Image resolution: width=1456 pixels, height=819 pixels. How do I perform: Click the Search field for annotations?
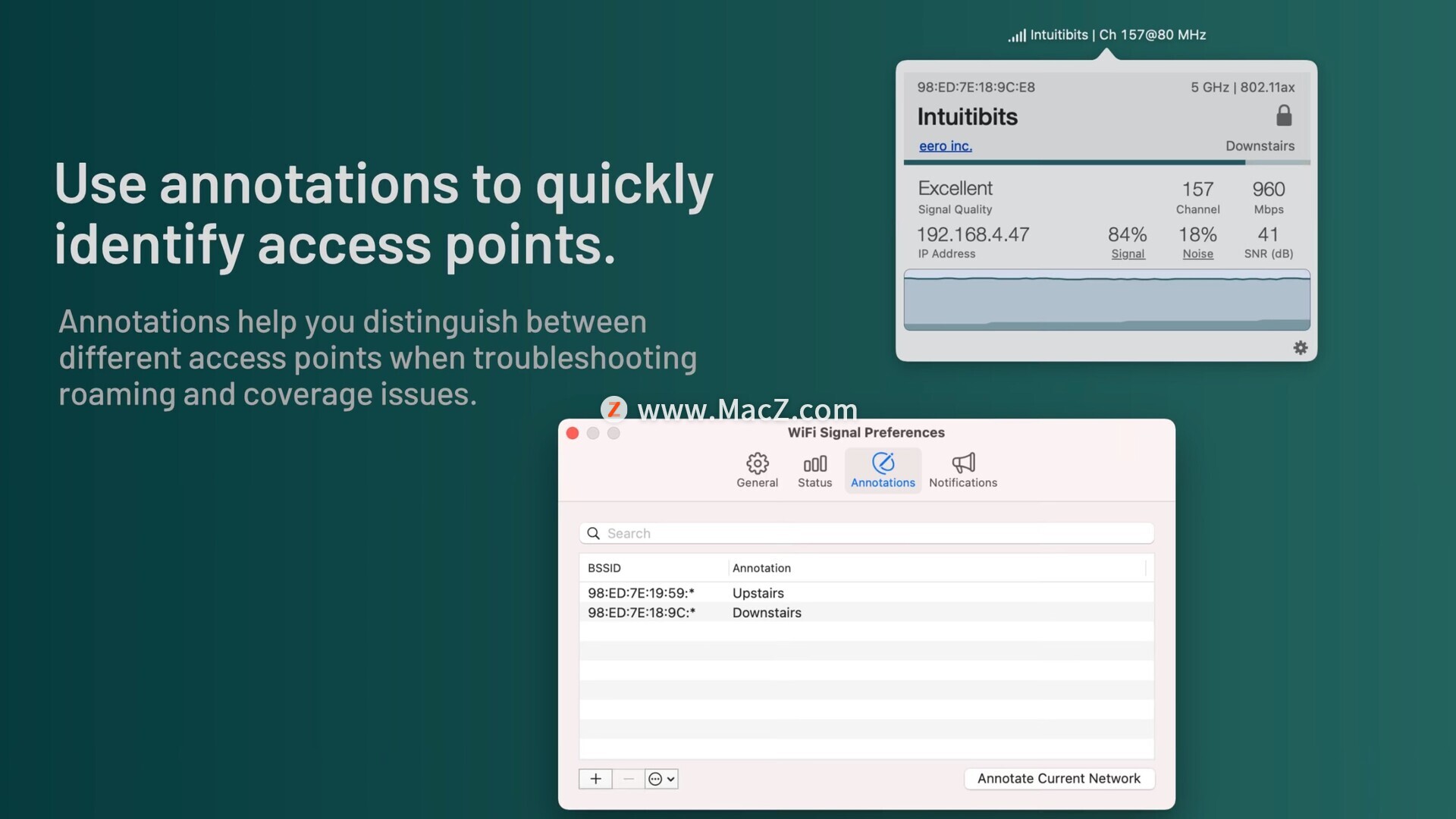866,533
